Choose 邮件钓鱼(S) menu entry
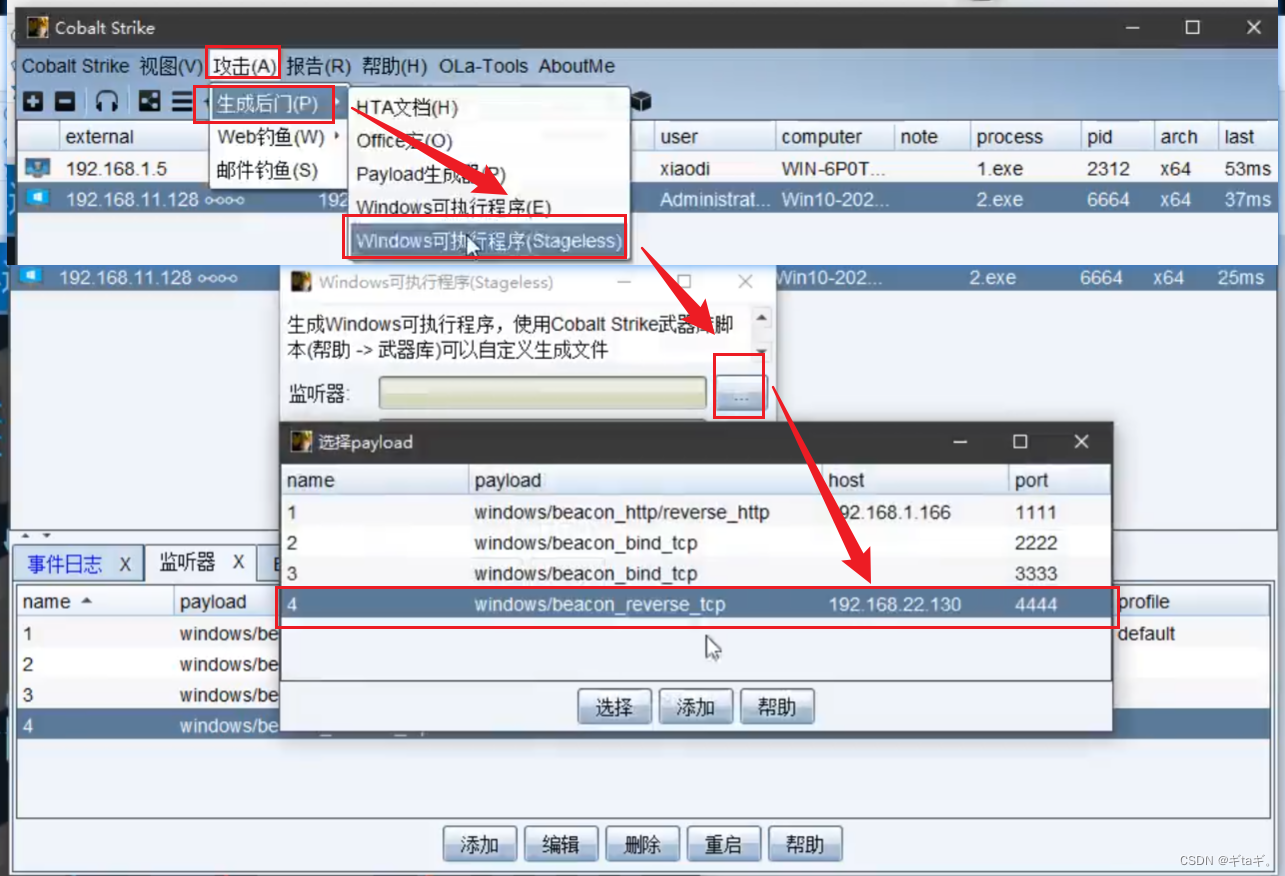The width and height of the screenshot is (1285, 876). coord(279,170)
